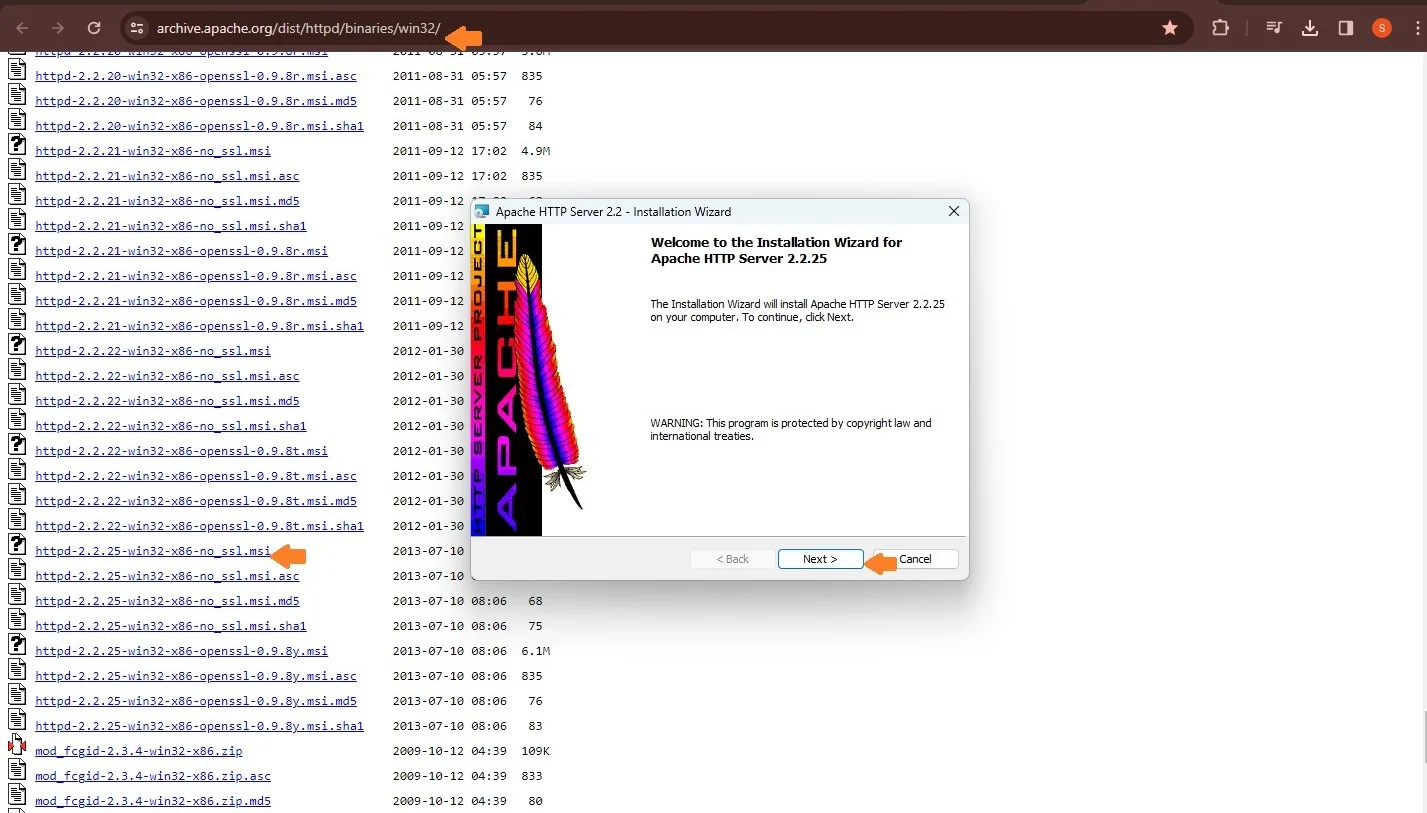1427x813 pixels.
Task: Click text icon beside httpd-2.2.22-win32-x86-no_ssl.msi.sha1
Action: coord(17,420)
